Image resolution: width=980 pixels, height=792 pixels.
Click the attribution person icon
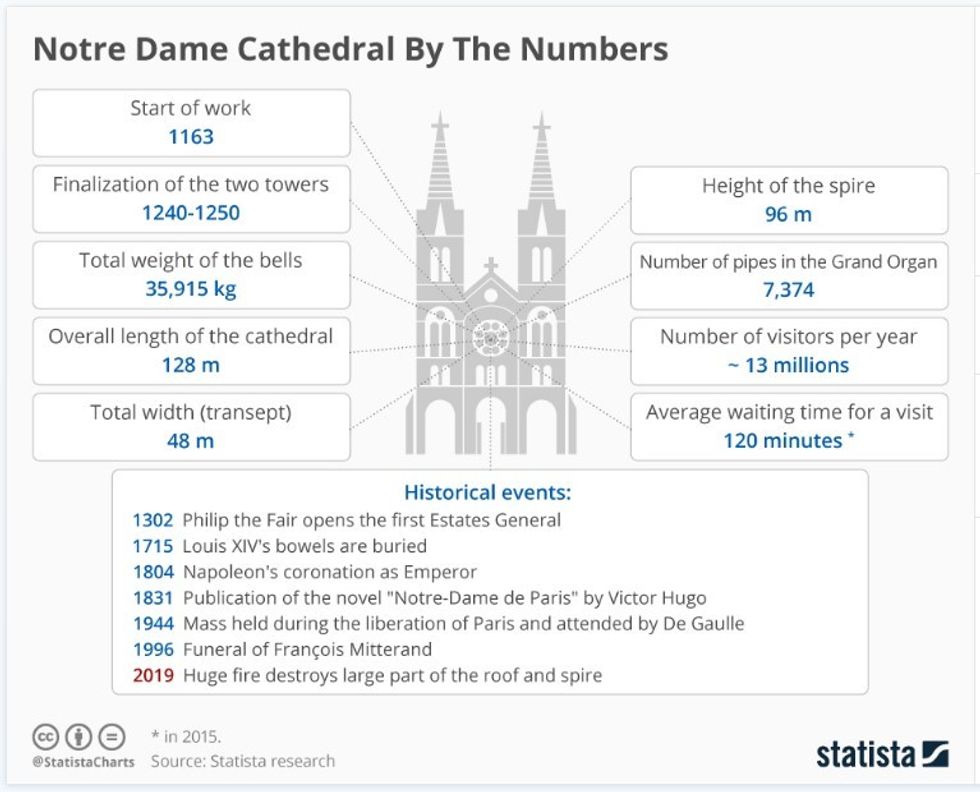click(79, 737)
